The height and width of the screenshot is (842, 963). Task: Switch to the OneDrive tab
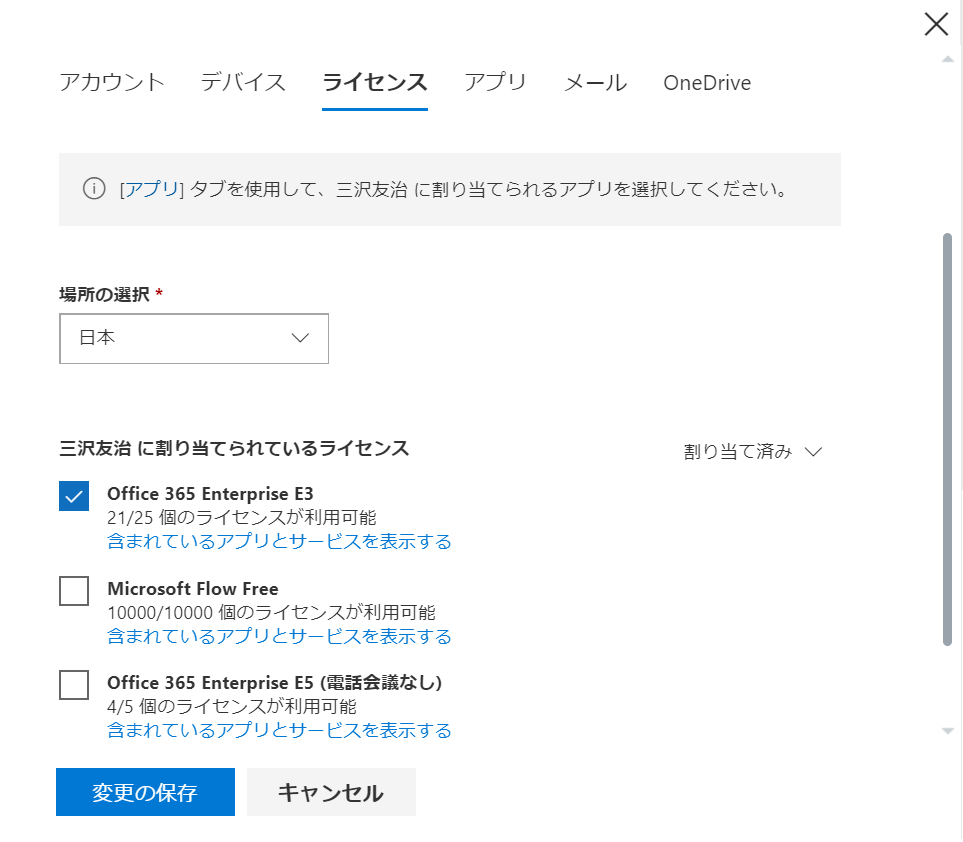click(707, 82)
